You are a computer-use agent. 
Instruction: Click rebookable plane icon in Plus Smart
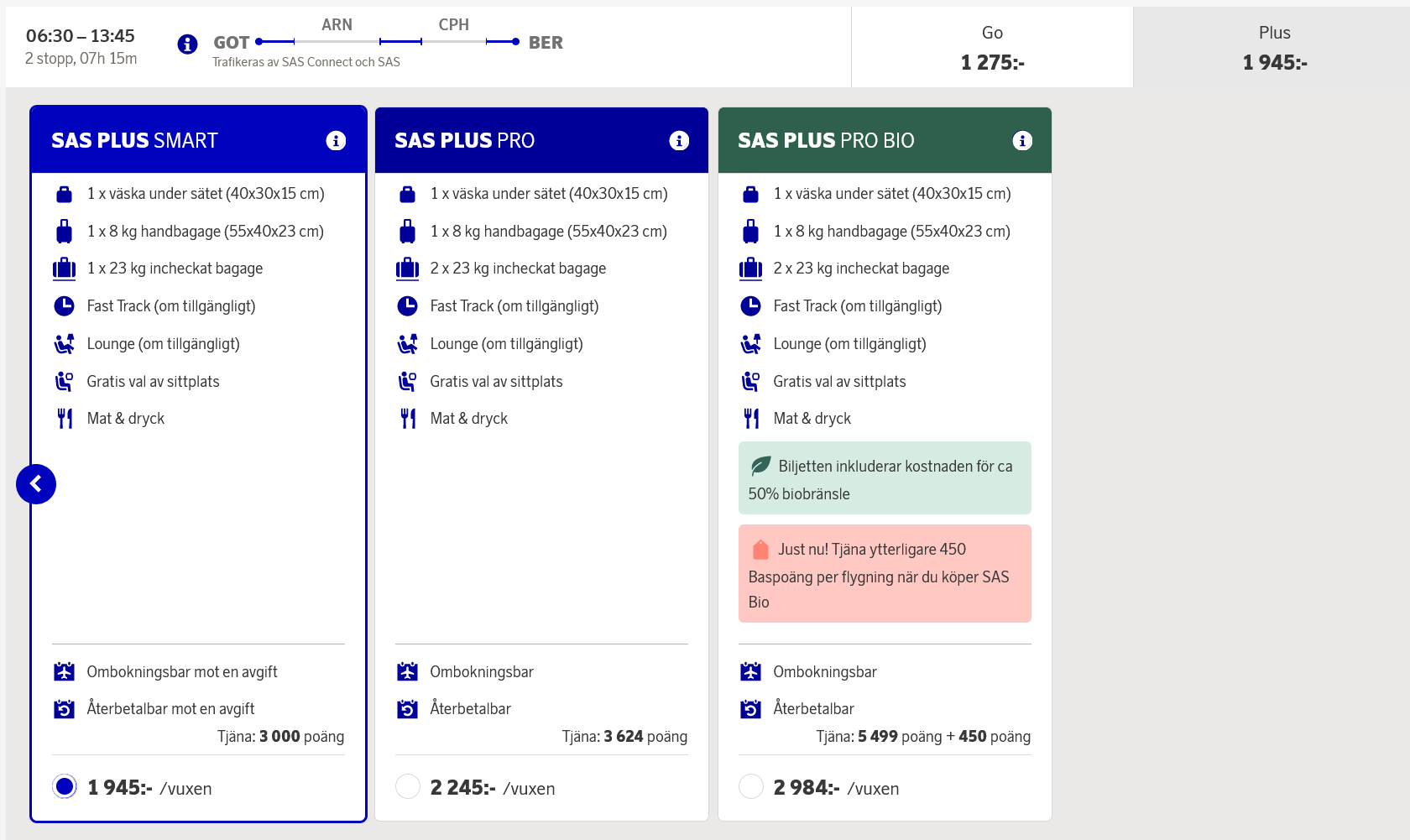[65, 671]
